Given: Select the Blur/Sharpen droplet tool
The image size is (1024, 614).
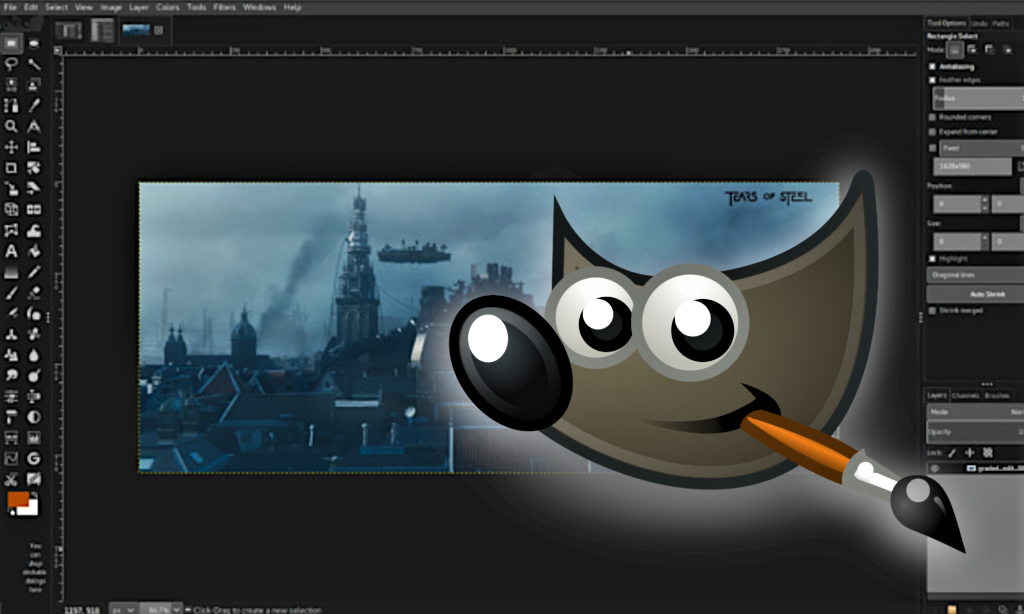Looking at the screenshot, I should click(34, 355).
